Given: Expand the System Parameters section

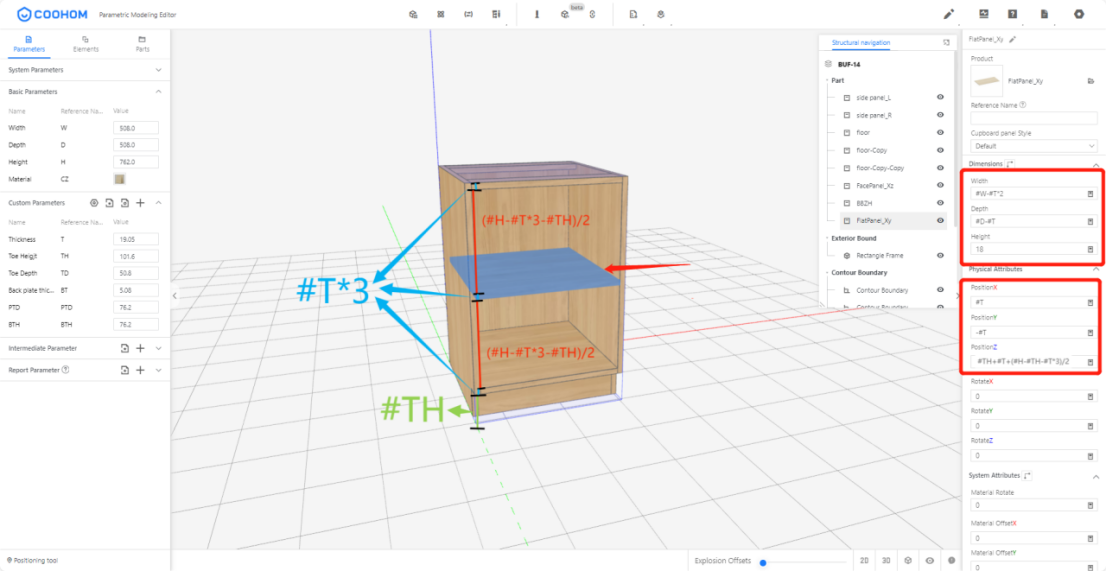Looking at the screenshot, I should point(159,70).
